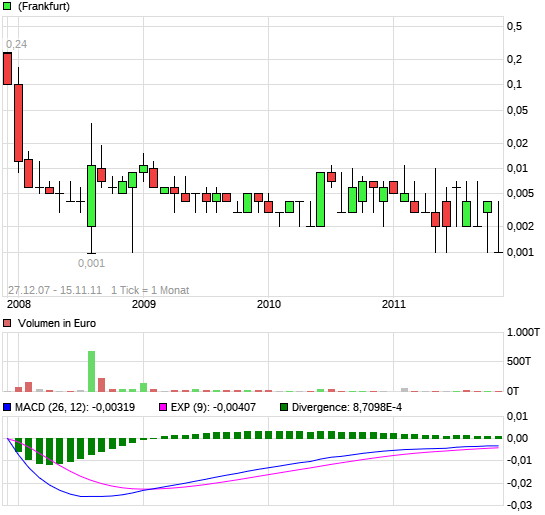545x515 pixels.
Task: Click the date range text 27.12.07 - 15.11.11
Action: 55,290
